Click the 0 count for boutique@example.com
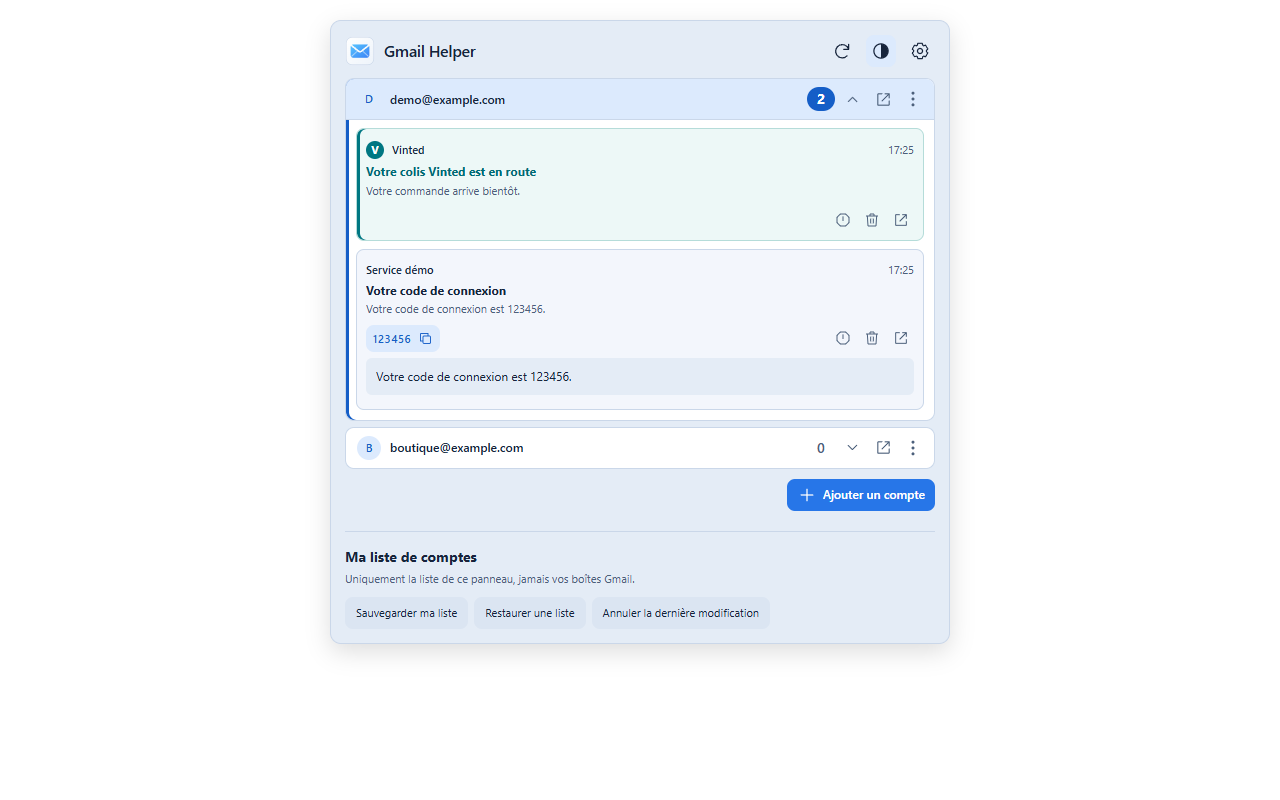Viewport: 1280px width, 800px height. (821, 448)
